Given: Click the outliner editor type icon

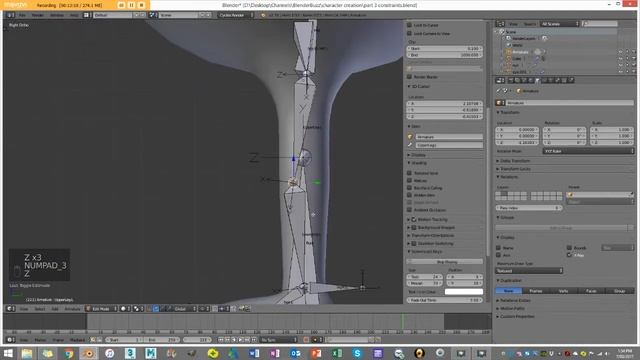Looking at the screenshot, I should coord(500,24).
